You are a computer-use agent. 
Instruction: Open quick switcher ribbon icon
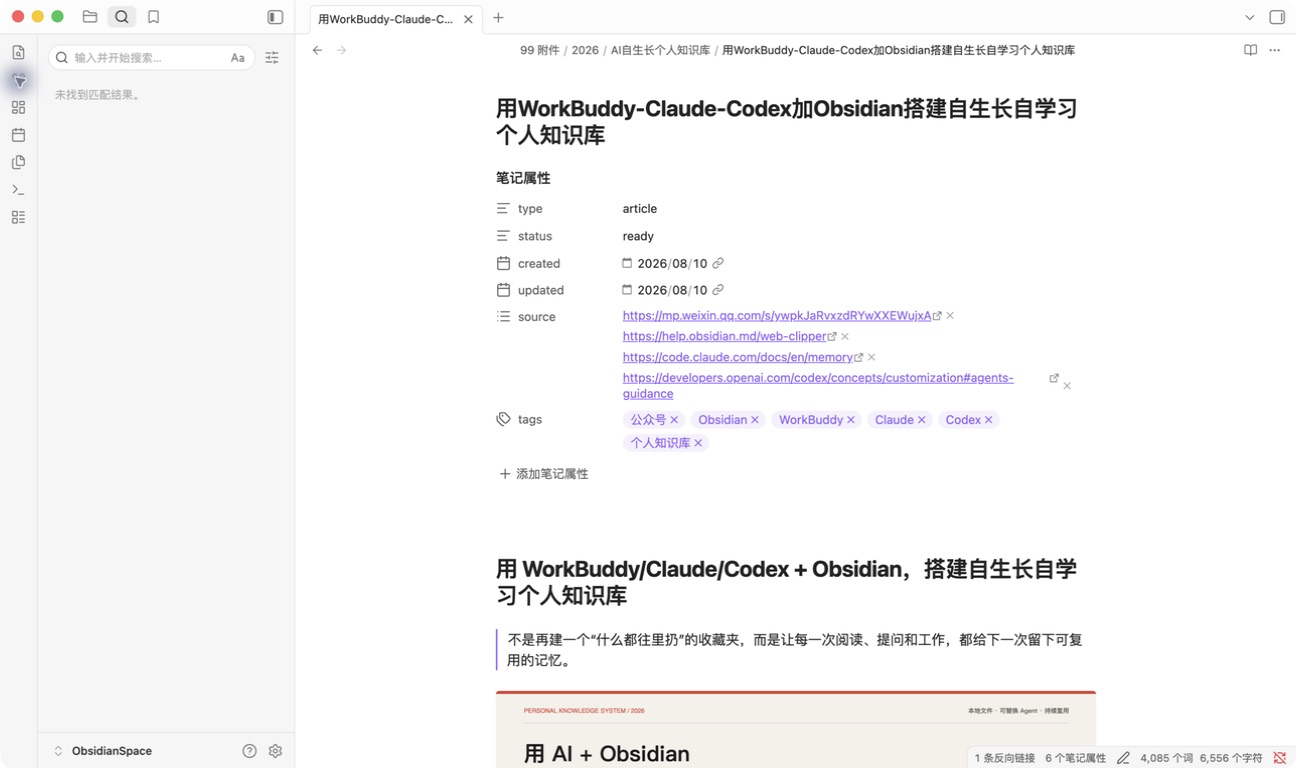[x=18, y=53]
